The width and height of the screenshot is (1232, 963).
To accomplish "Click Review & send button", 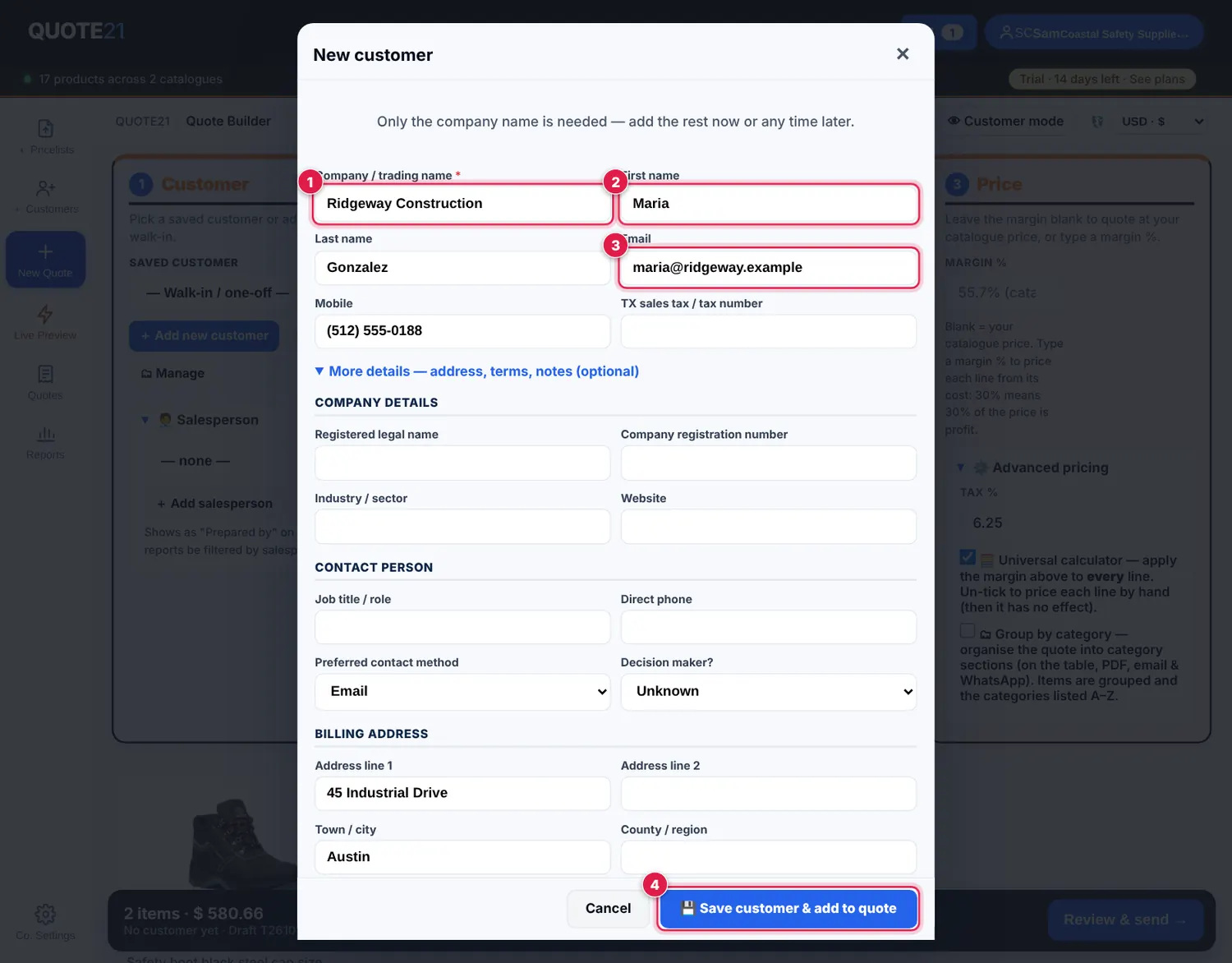I will pos(1125,920).
